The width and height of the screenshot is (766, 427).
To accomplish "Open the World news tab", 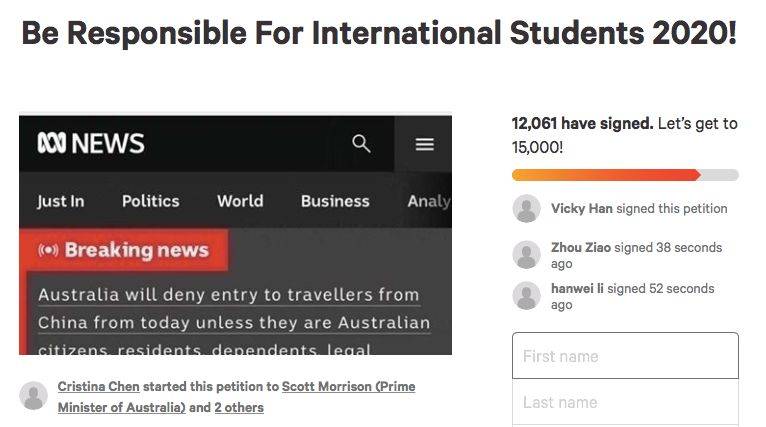I will [240, 201].
